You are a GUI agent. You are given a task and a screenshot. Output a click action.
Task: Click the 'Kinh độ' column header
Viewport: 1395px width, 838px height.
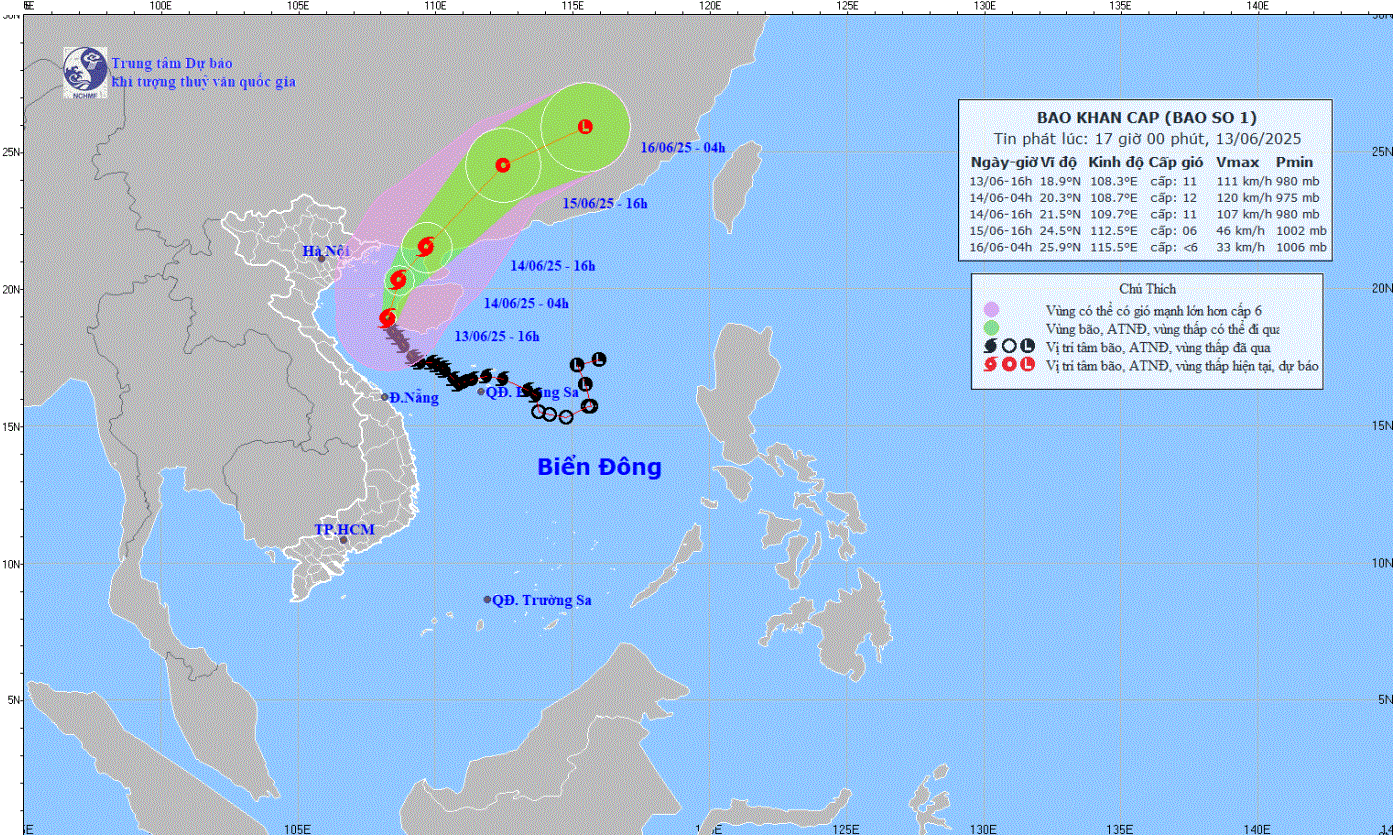[1116, 162]
